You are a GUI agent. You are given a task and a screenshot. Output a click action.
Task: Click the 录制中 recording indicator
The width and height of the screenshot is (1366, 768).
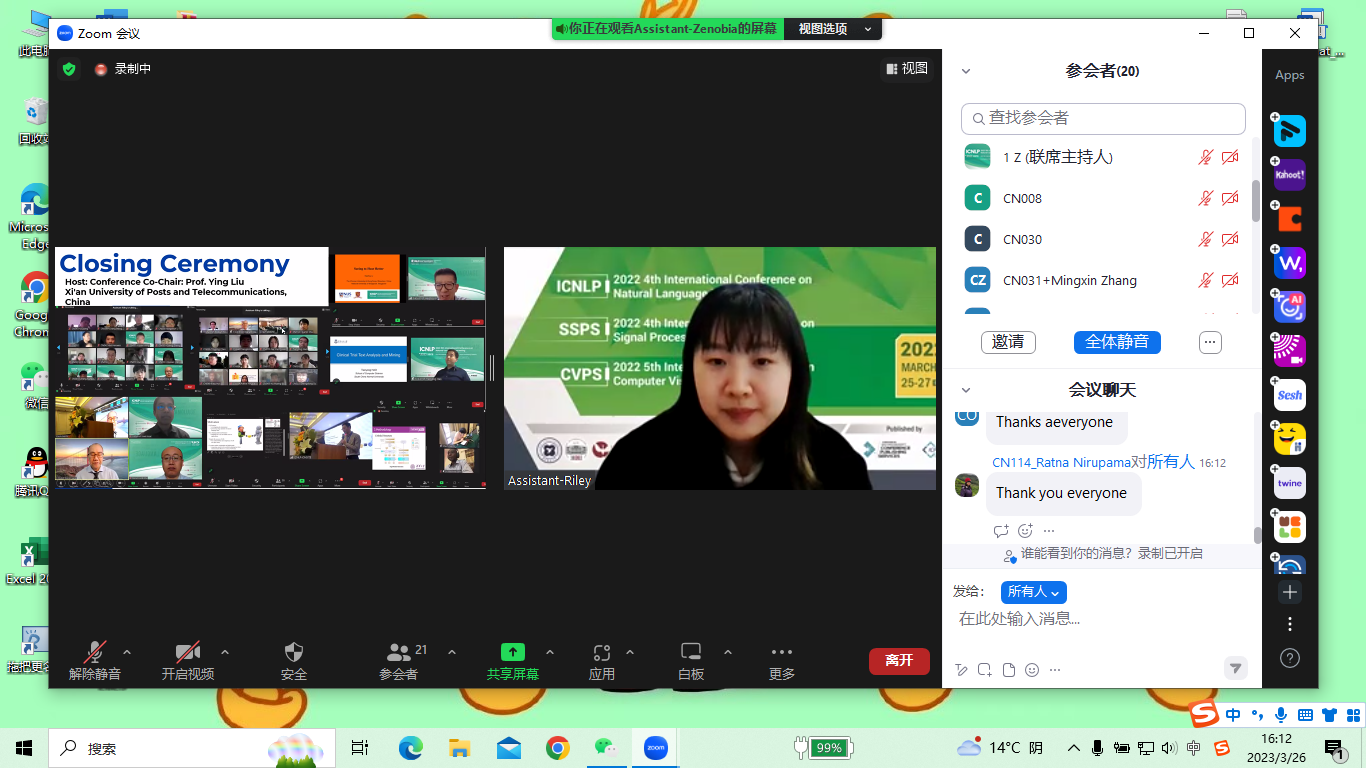(x=123, y=69)
